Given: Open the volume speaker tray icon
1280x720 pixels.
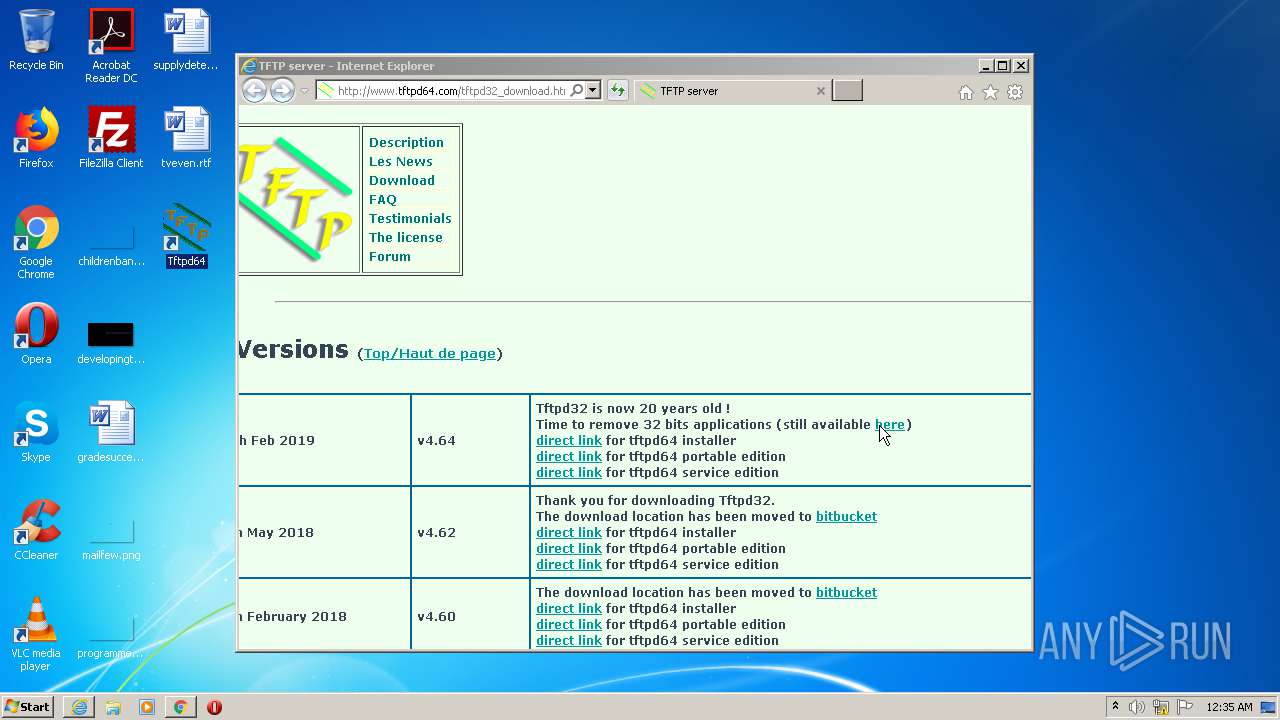Looking at the screenshot, I should pyautogui.click(x=1137, y=707).
